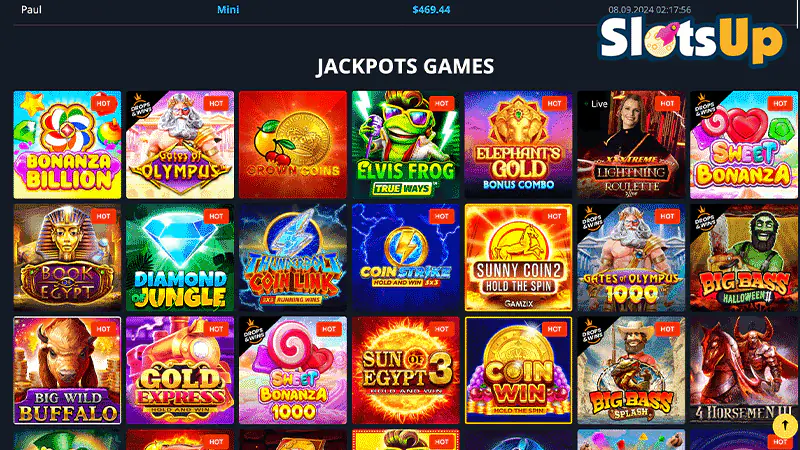Image resolution: width=800 pixels, height=450 pixels.
Task: Select Sunny Coin 2 Hold the Spin
Action: (518, 258)
